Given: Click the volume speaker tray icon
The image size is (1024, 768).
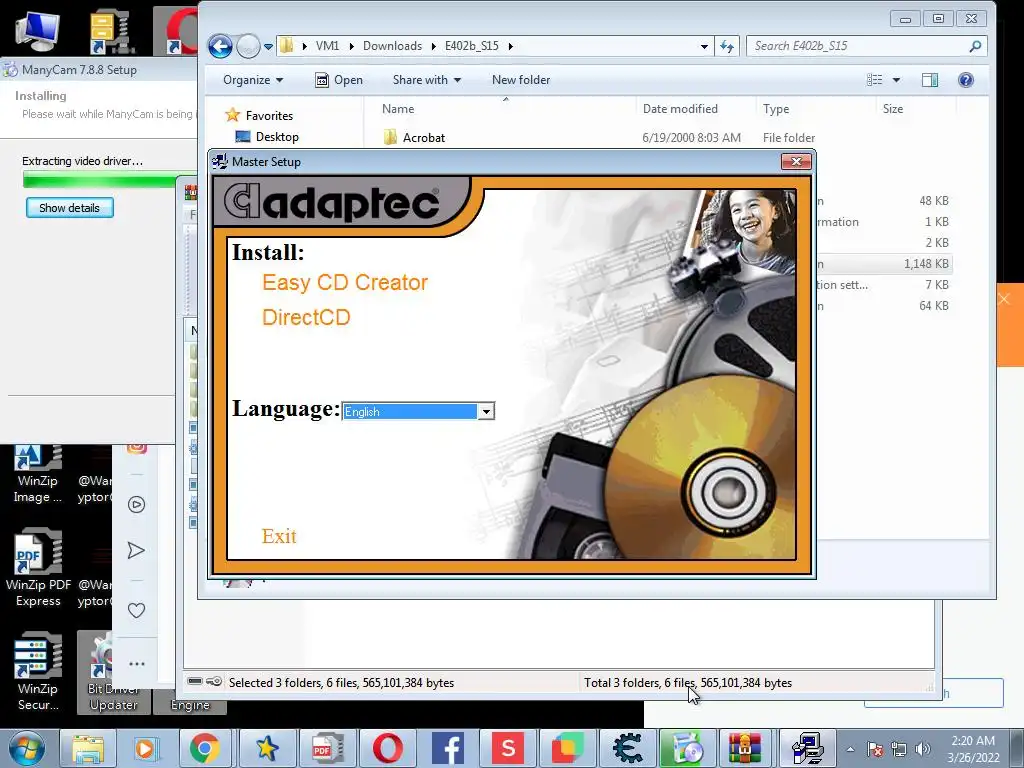Looking at the screenshot, I should click(923, 749).
